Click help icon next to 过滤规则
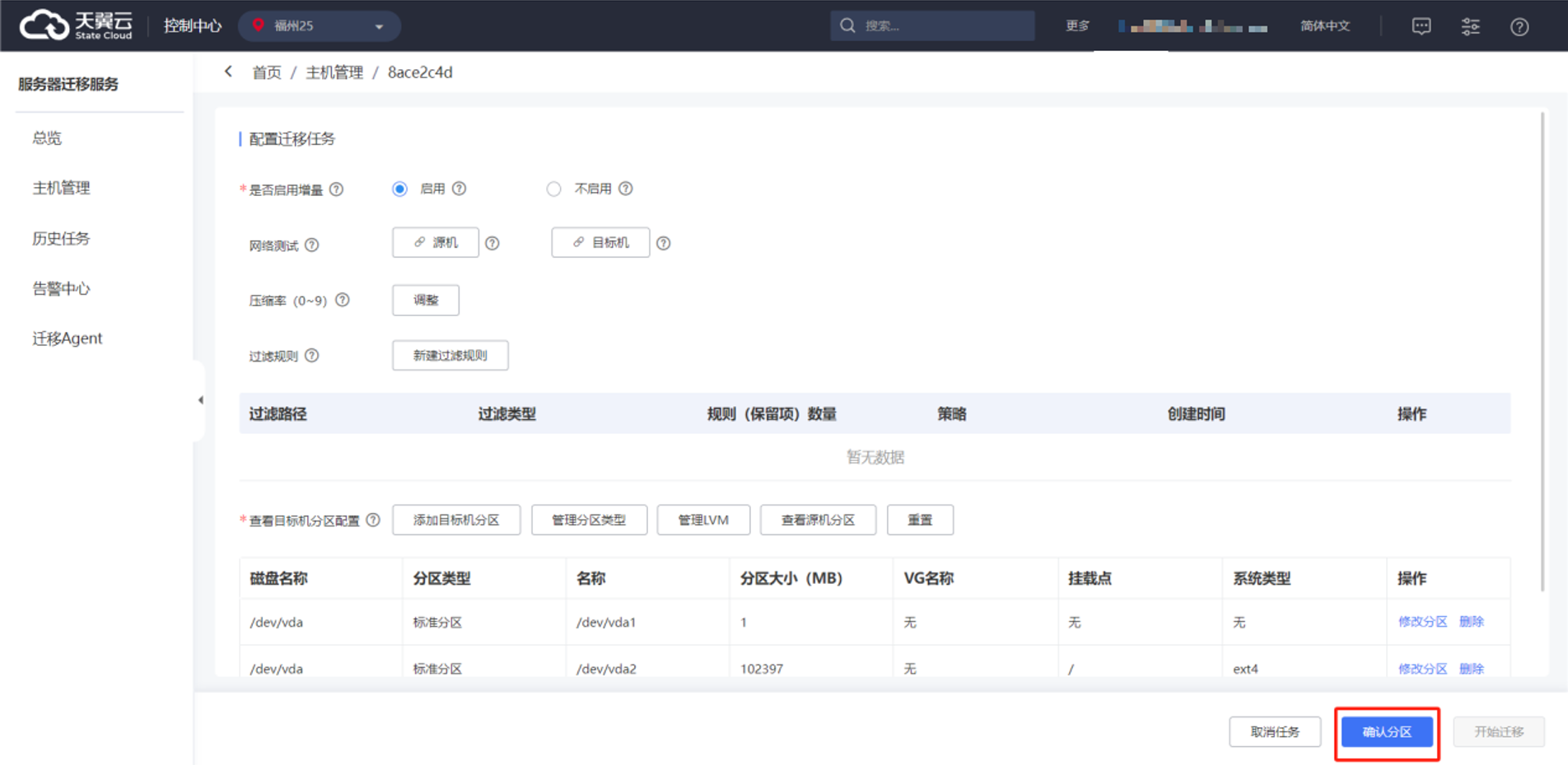Viewport: 1568px width, 765px height. [311, 356]
